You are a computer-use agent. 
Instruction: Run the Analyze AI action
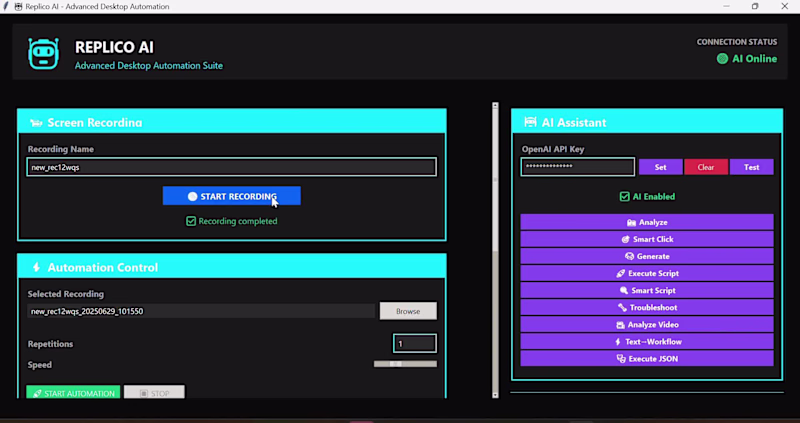coord(647,222)
